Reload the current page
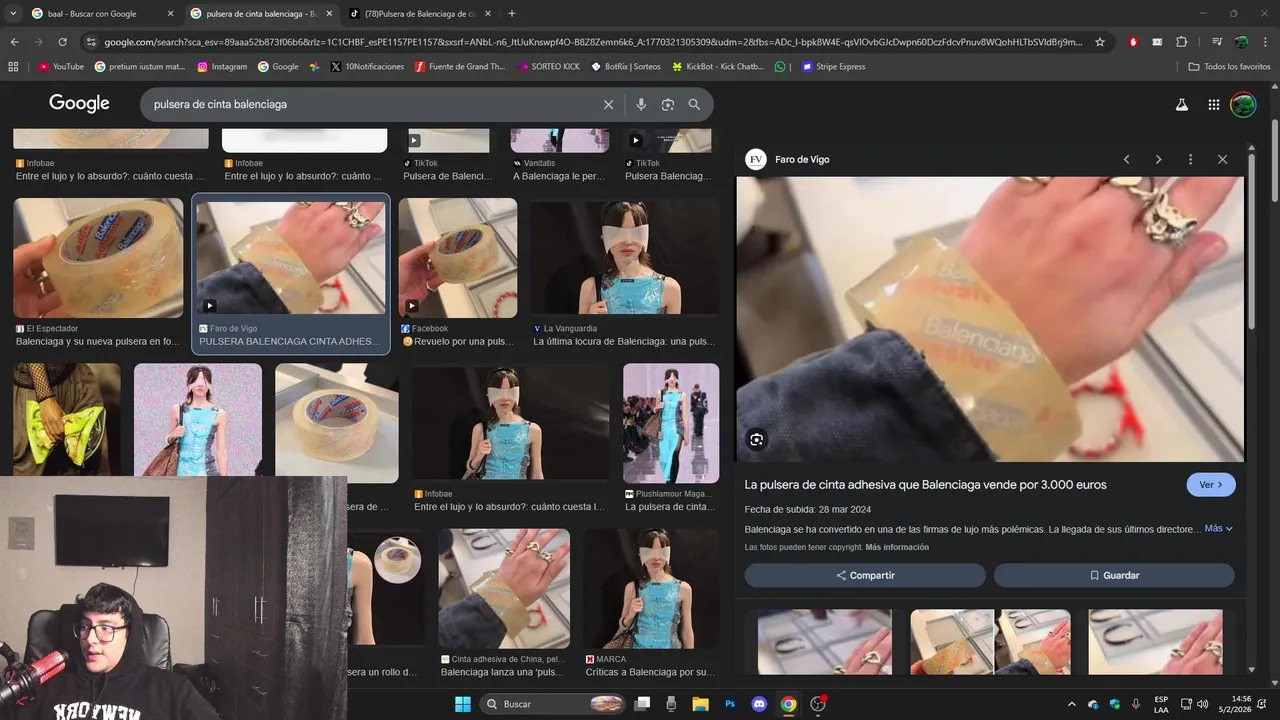The width and height of the screenshot is (1280, 720). tap(62, 42)
